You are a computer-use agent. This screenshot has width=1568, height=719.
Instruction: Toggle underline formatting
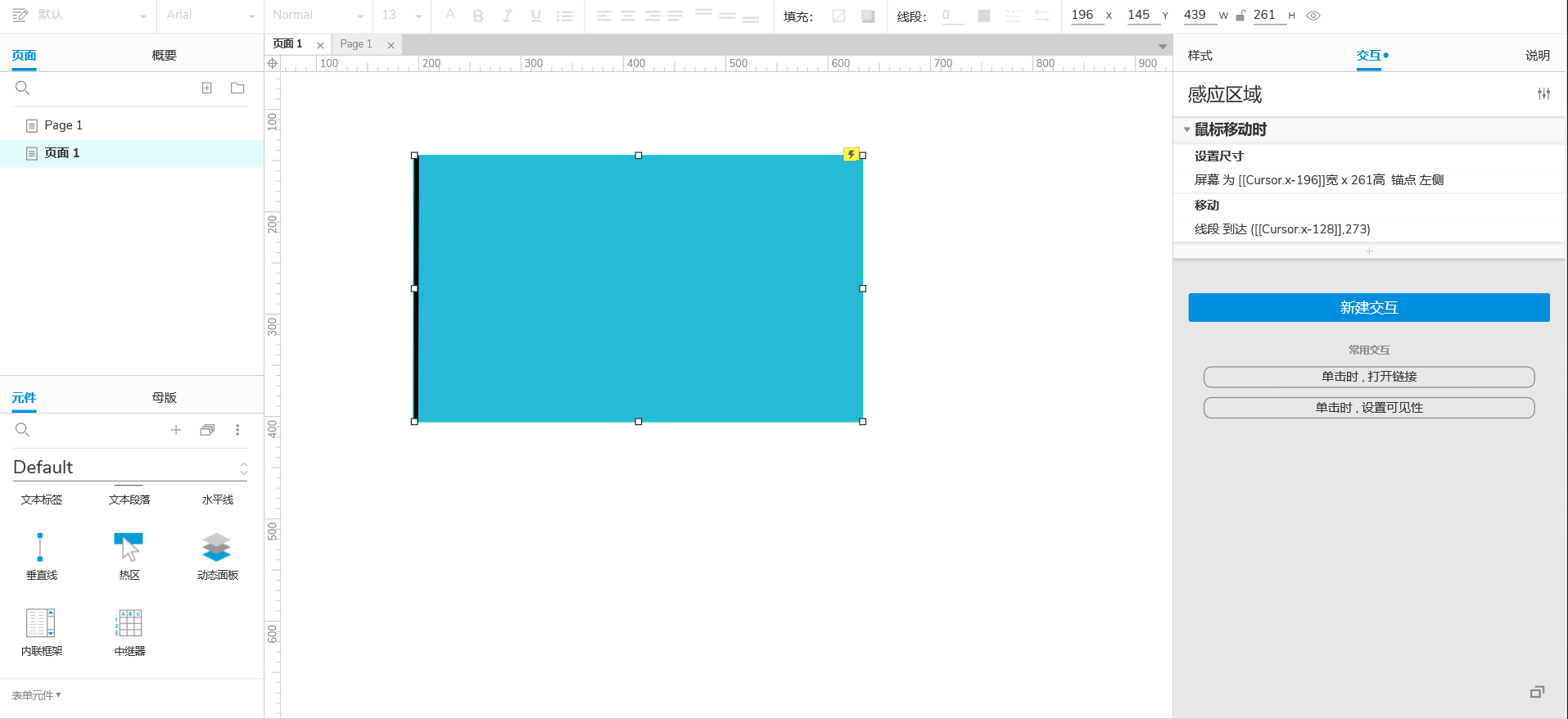pyautogui.click(x=535, y=16)
